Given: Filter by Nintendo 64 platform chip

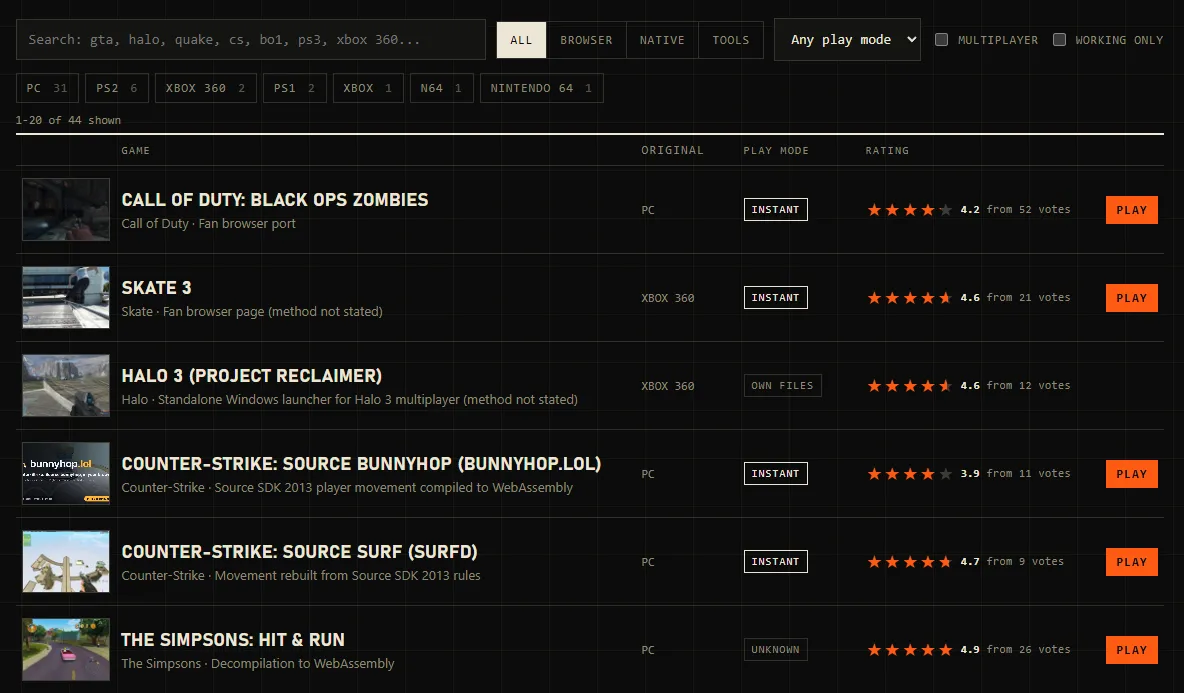Looking at the screenshot, I should point(541,88).
